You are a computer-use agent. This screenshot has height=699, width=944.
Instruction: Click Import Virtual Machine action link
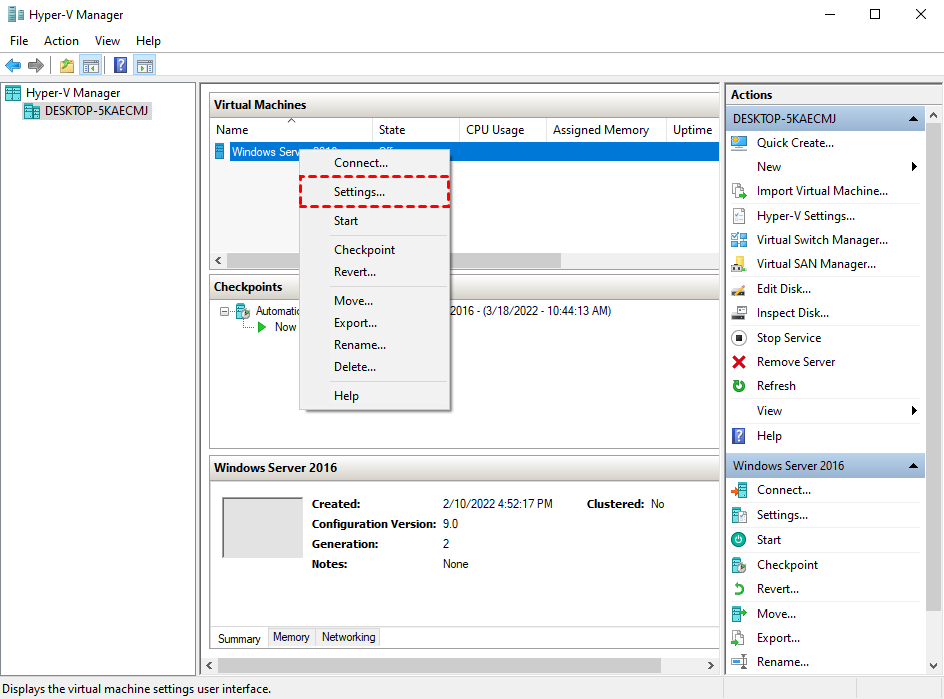click(822, 191)
